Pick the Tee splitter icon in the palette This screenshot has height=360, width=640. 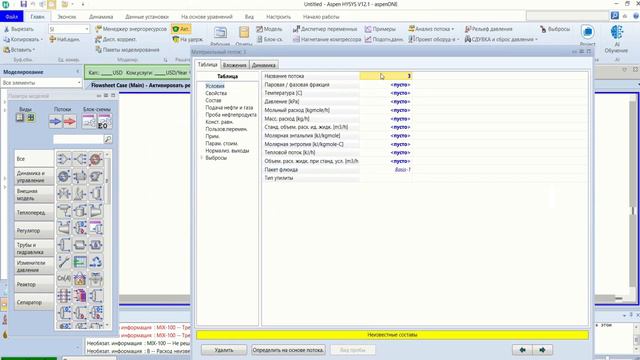click(80, 159)
